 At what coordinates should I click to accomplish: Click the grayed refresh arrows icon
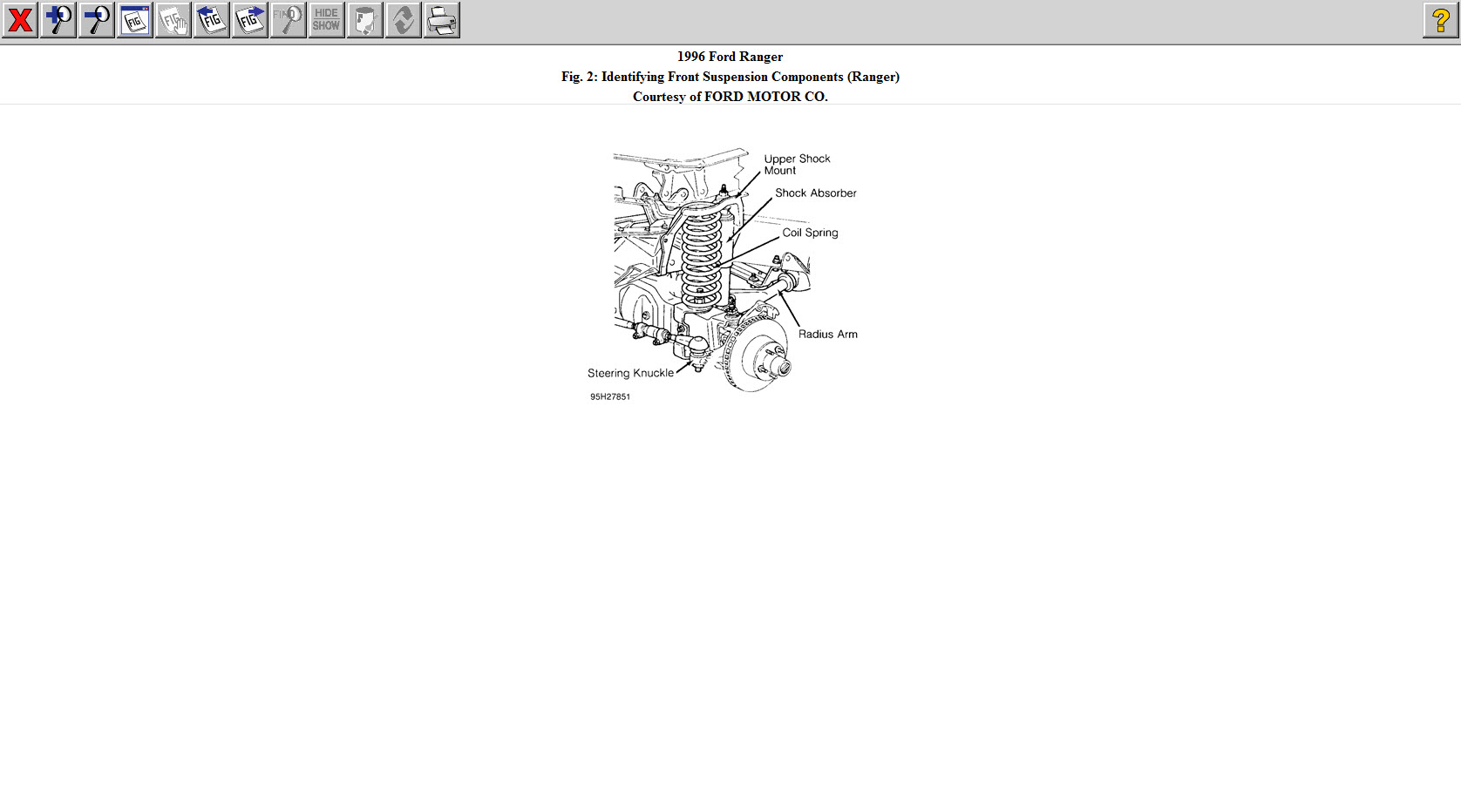tap(403, 20)
